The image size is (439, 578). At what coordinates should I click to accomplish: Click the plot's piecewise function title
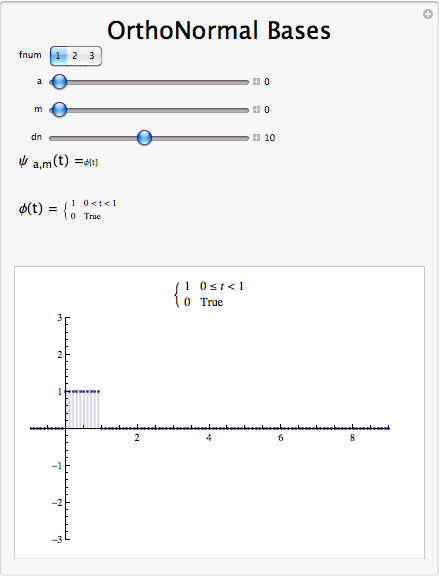[x=209, y=294]
